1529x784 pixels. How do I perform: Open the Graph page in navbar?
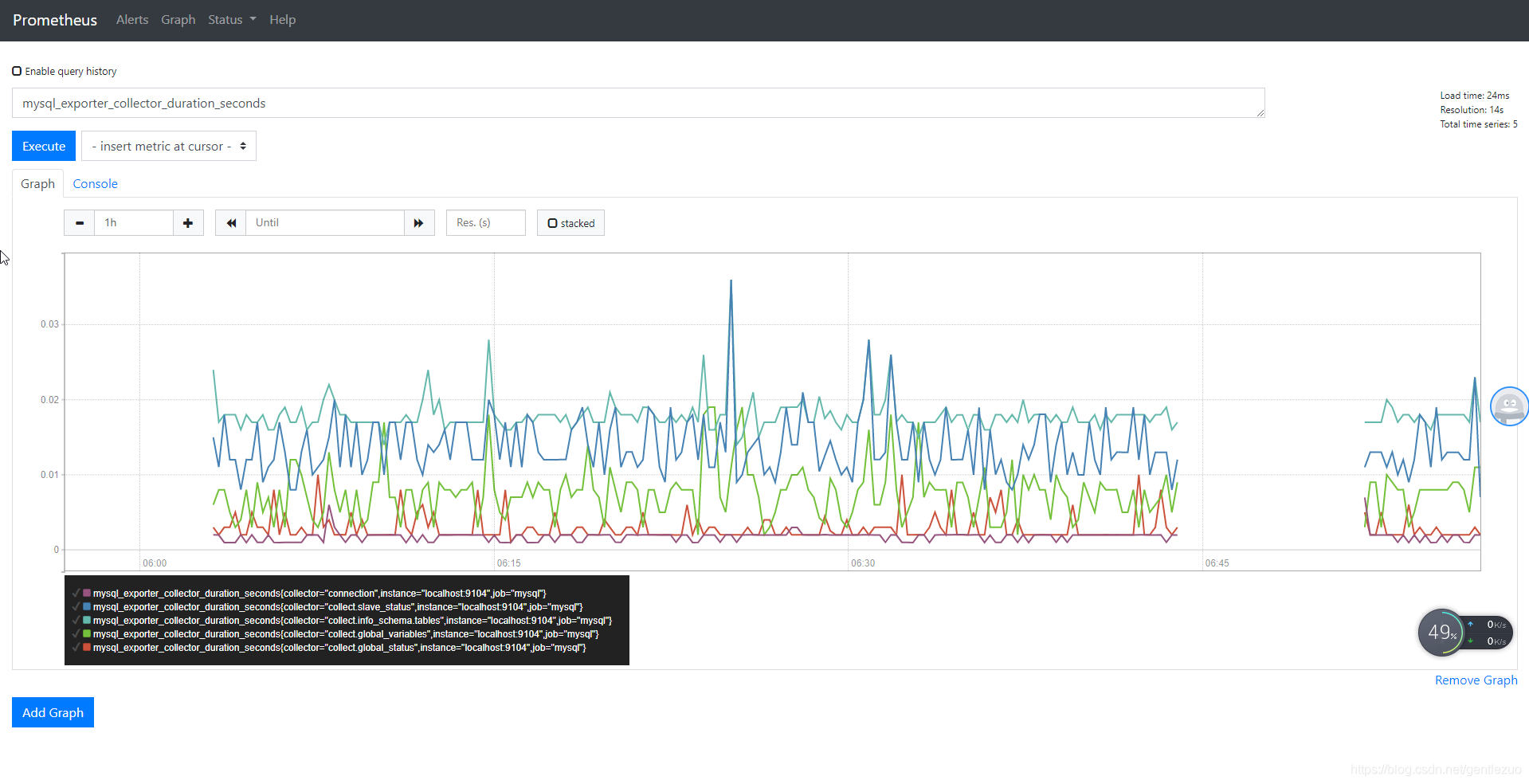[x=178, y=20]
